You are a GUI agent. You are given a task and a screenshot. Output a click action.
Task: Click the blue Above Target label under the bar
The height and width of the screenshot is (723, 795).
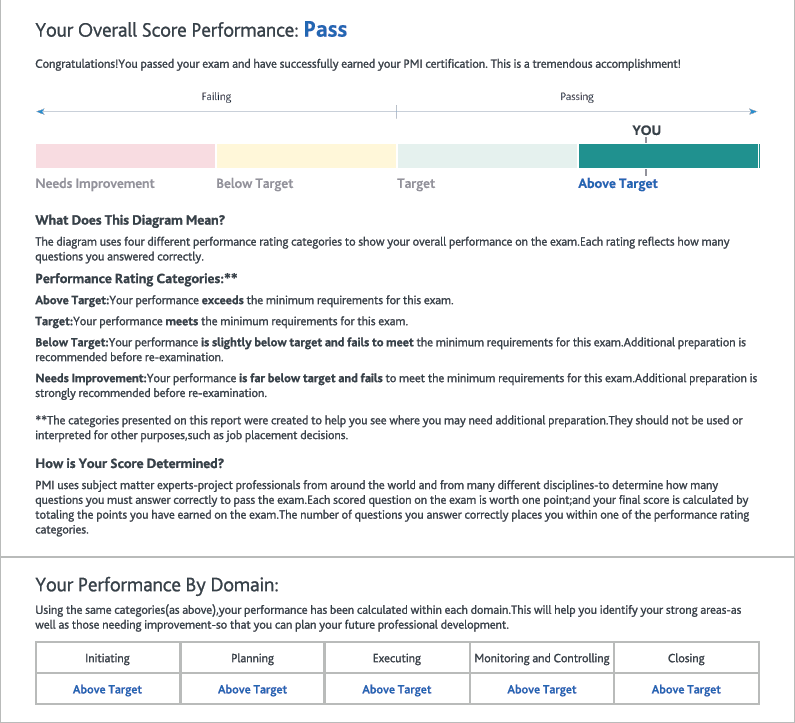tap(618, 184)
